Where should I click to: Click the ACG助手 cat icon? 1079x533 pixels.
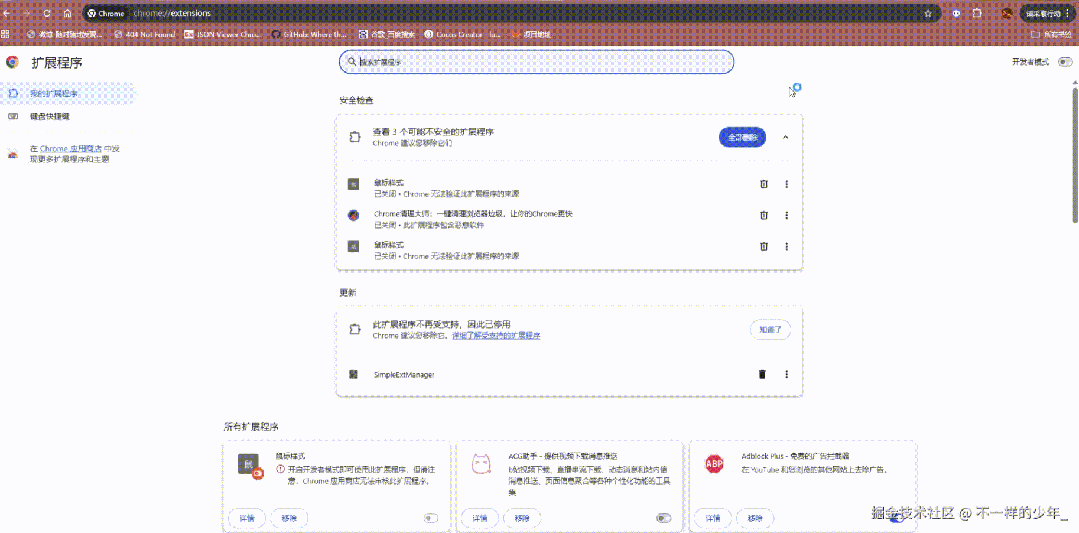(x=482, y=464)
